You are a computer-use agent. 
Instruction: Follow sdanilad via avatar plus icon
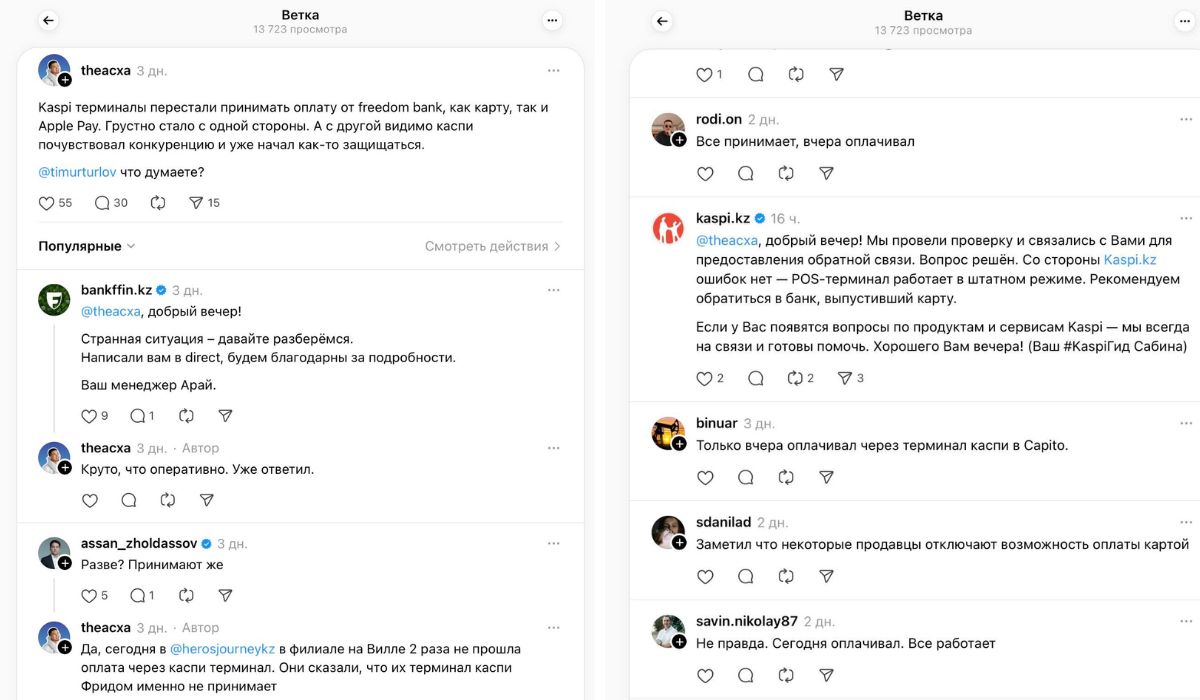(x=678, y=543)
